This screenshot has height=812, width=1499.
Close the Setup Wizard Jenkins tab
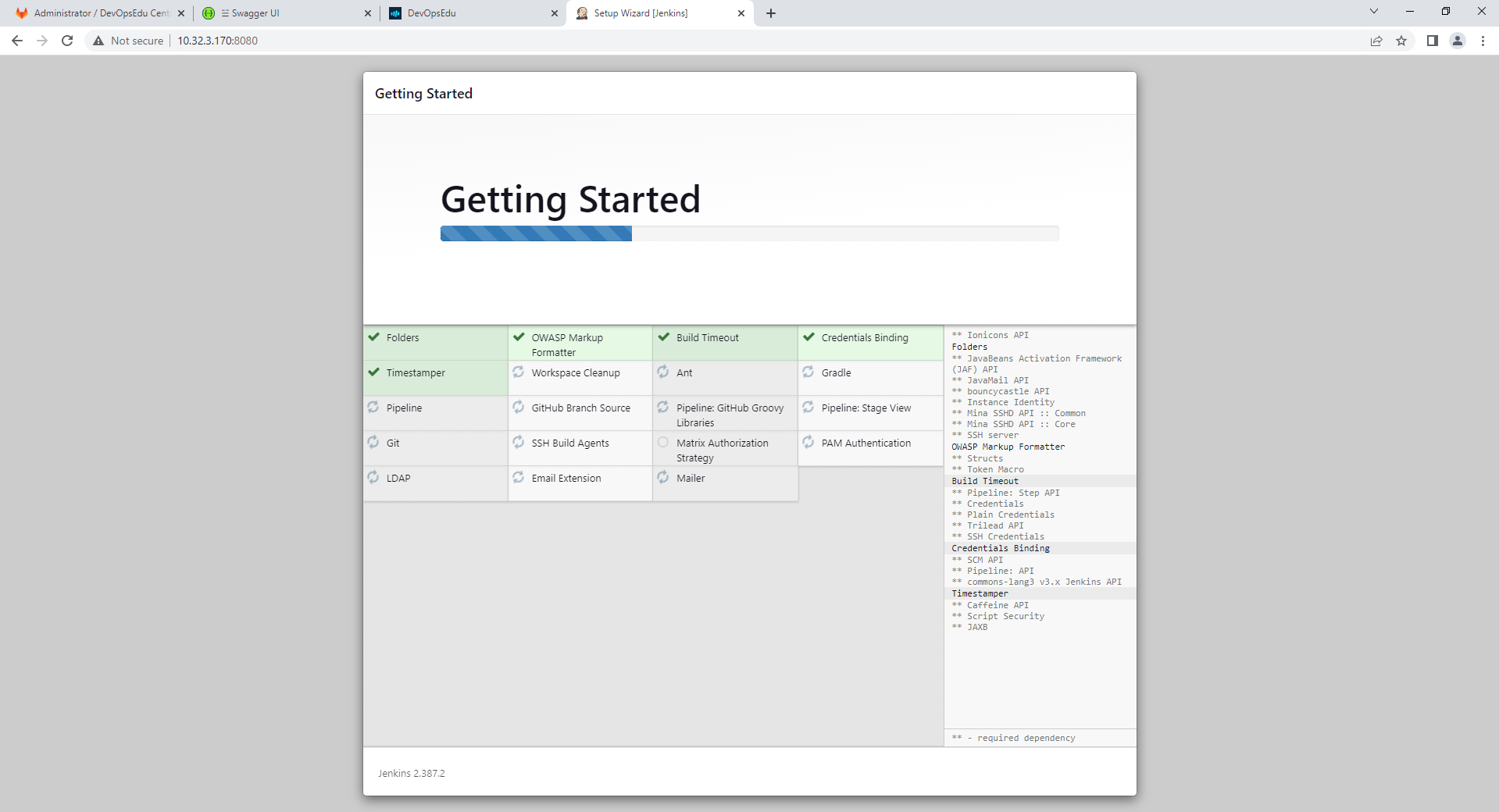pyautogui.click(x=741, y=13)
